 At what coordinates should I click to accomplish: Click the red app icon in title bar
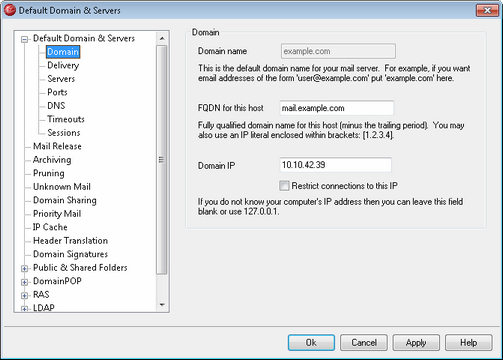pyautogui.click(x=10, y=10)
